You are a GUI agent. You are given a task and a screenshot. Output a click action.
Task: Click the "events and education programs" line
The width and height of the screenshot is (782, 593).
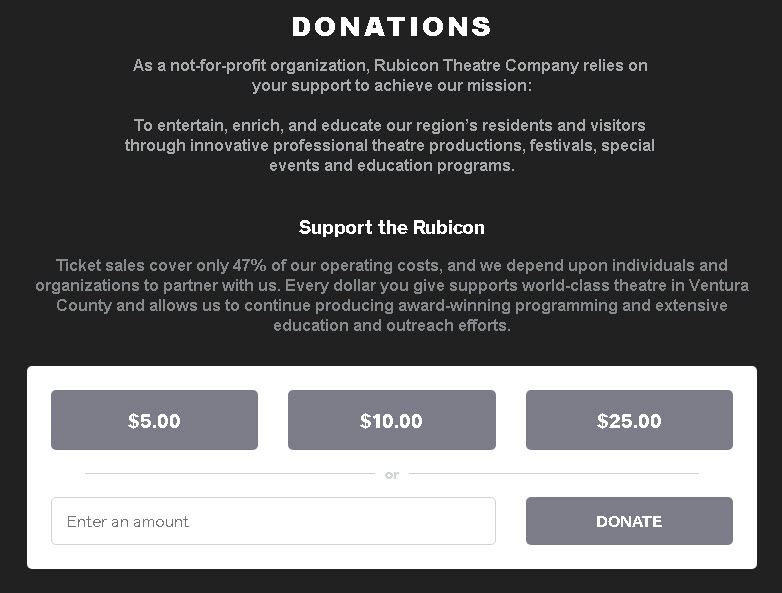click(391, 166)
